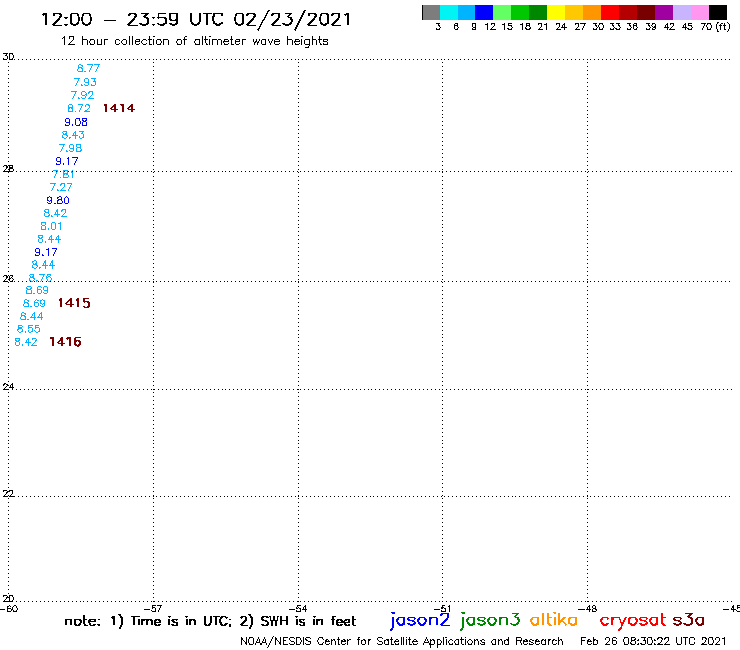The image size is (740, 650).
Task: Click the title '12:00 – 23:59 UTC 02/23/2021'
Action: pos(196,20)
